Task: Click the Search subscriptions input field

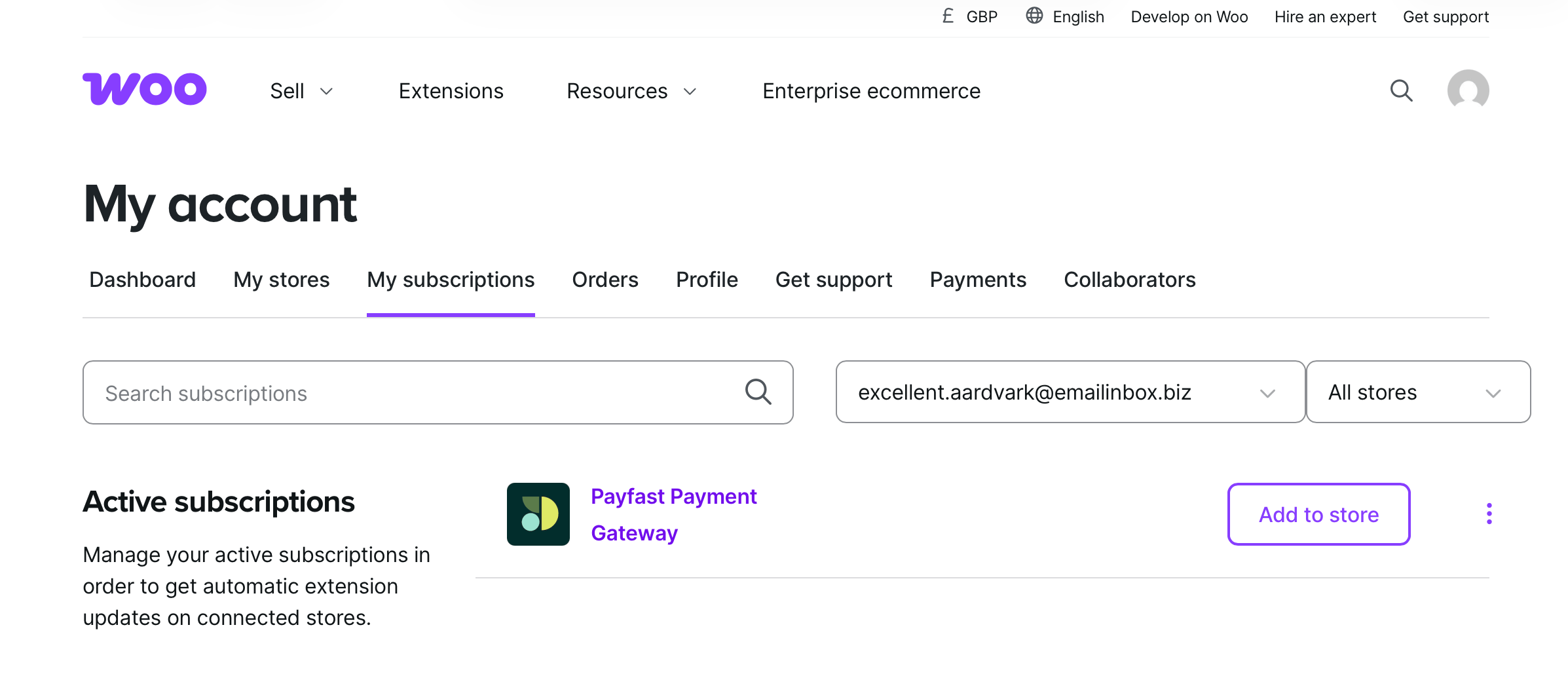Action: tap(413, 393)
